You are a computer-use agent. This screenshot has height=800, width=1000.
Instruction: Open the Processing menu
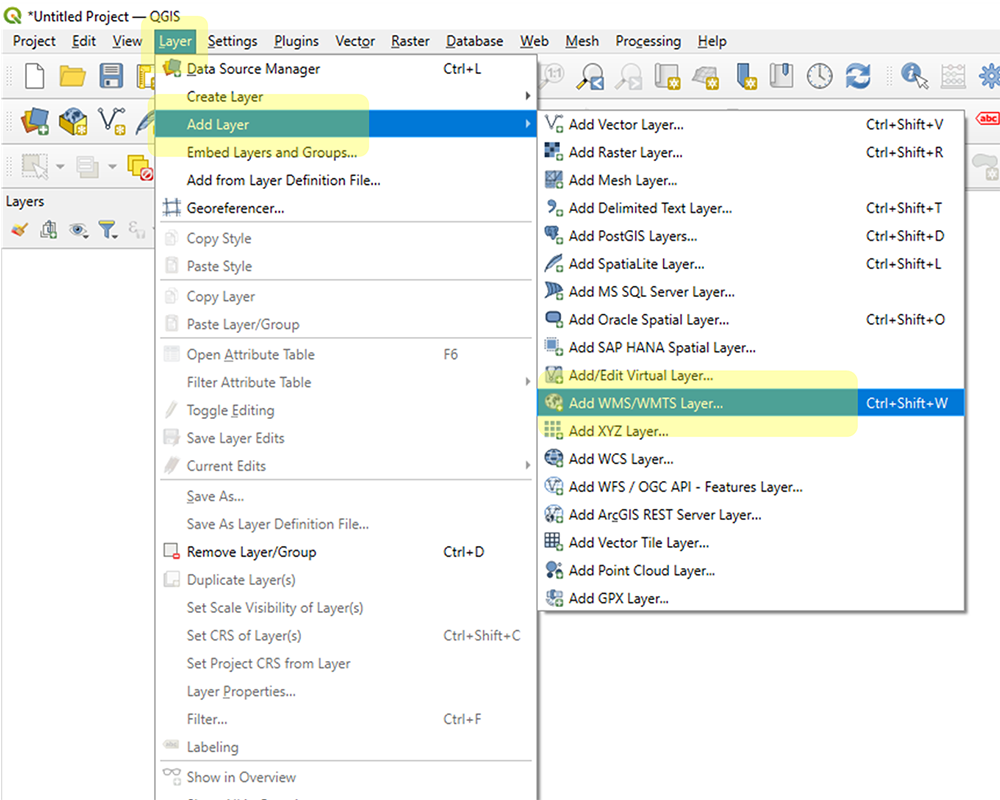click(648, 41)
